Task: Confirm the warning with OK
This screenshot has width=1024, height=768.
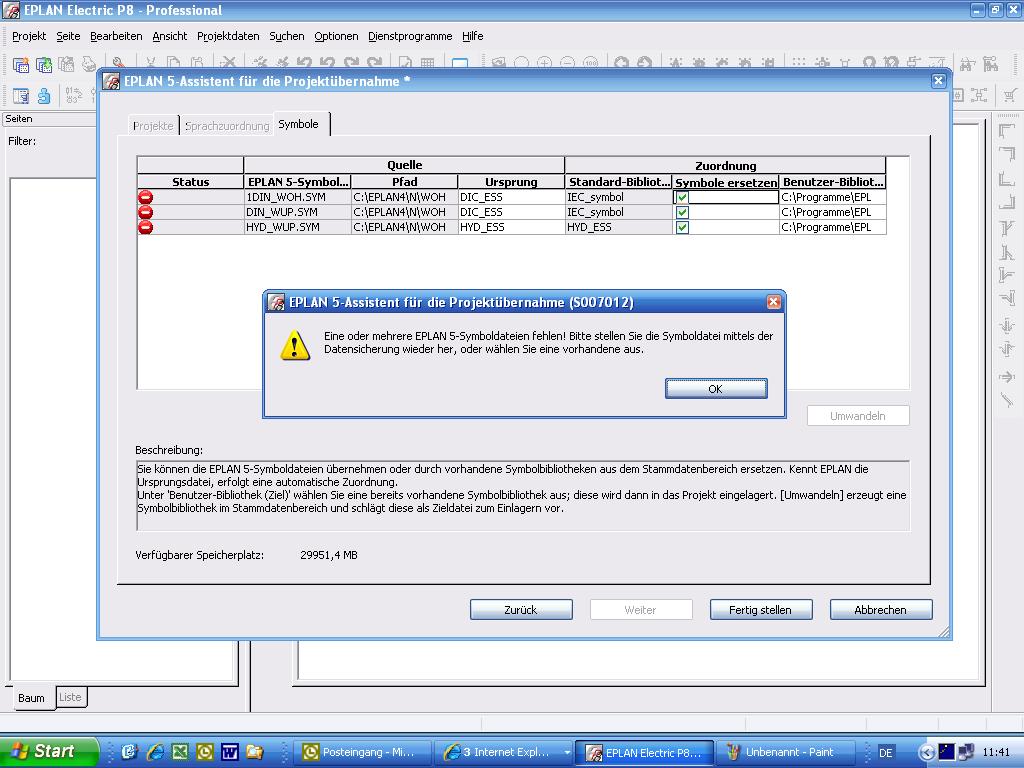Action: [716, 389]
